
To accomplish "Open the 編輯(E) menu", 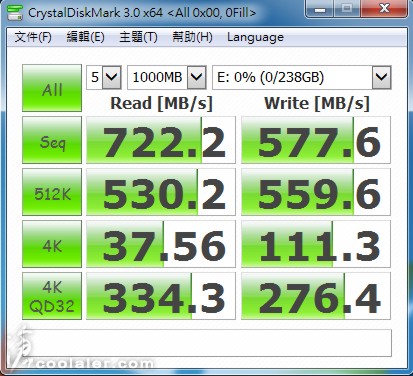I will (x=85, y=37).
